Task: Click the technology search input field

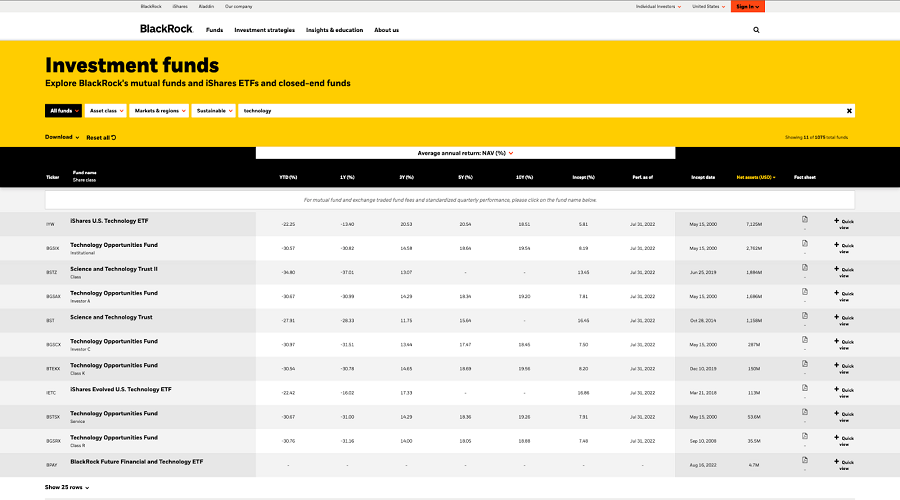Action: (540, 111)
